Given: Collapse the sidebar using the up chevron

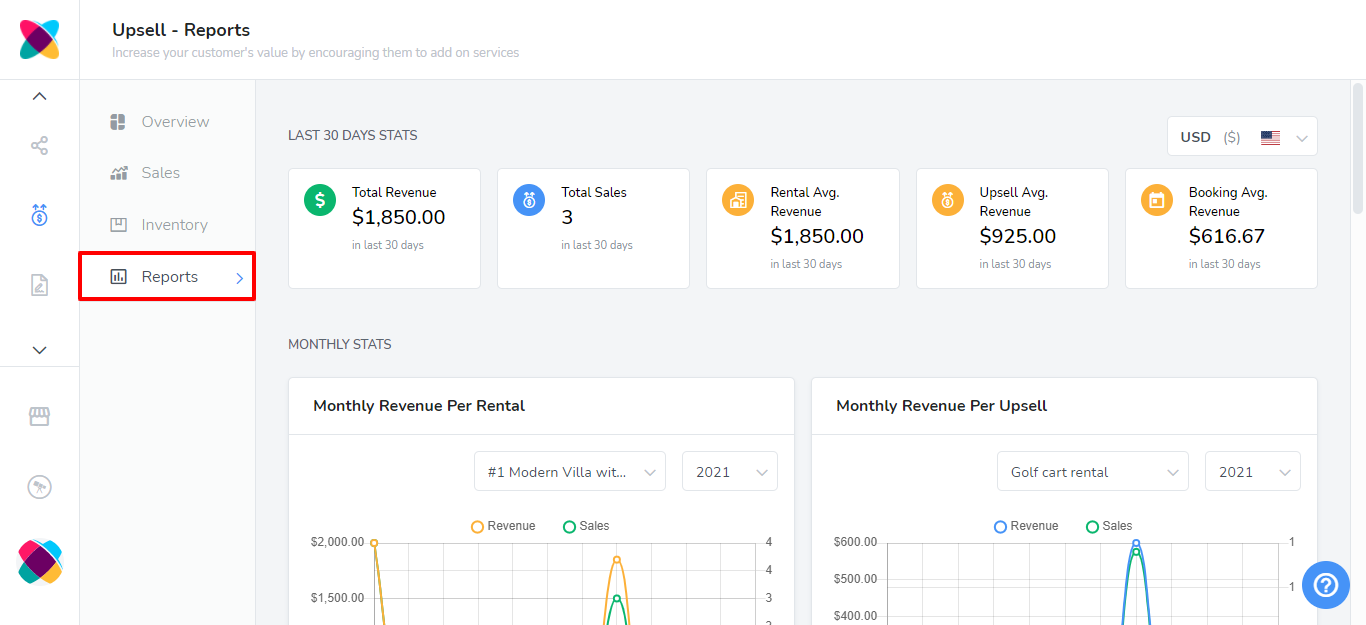Looking at the screenshot, I should coord(39,96).
